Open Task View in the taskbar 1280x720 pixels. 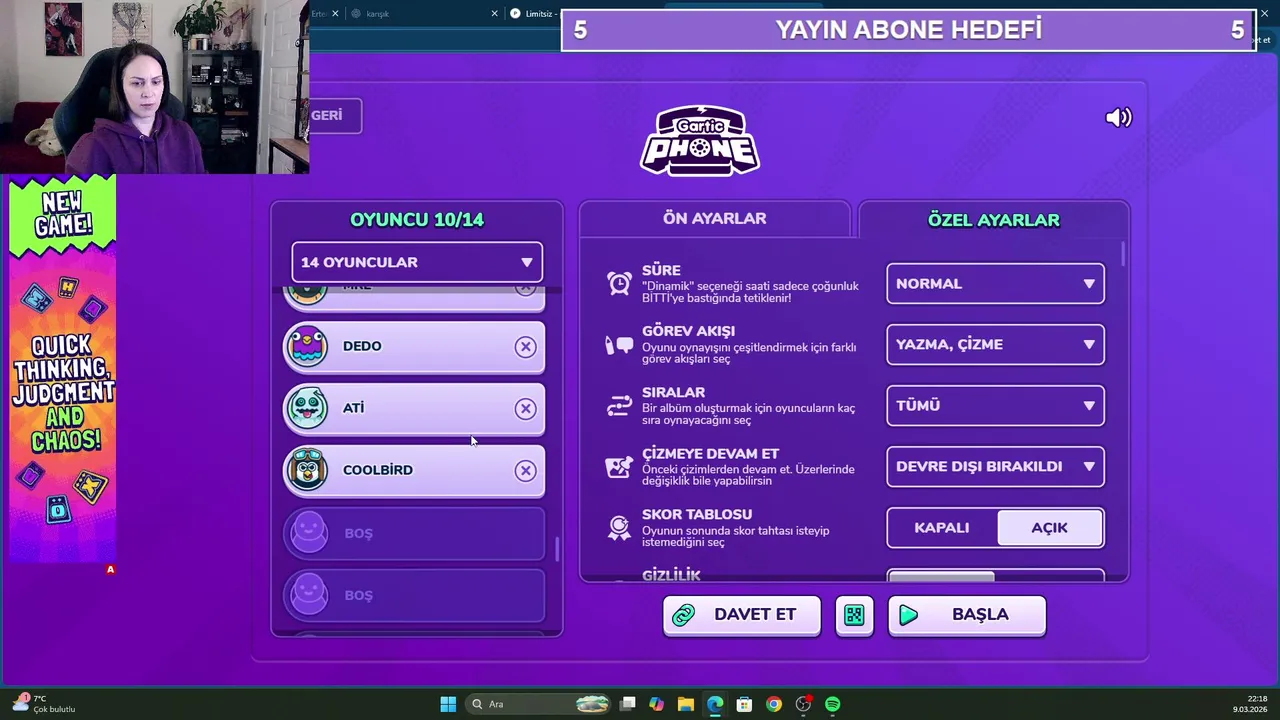click(627, 704)
